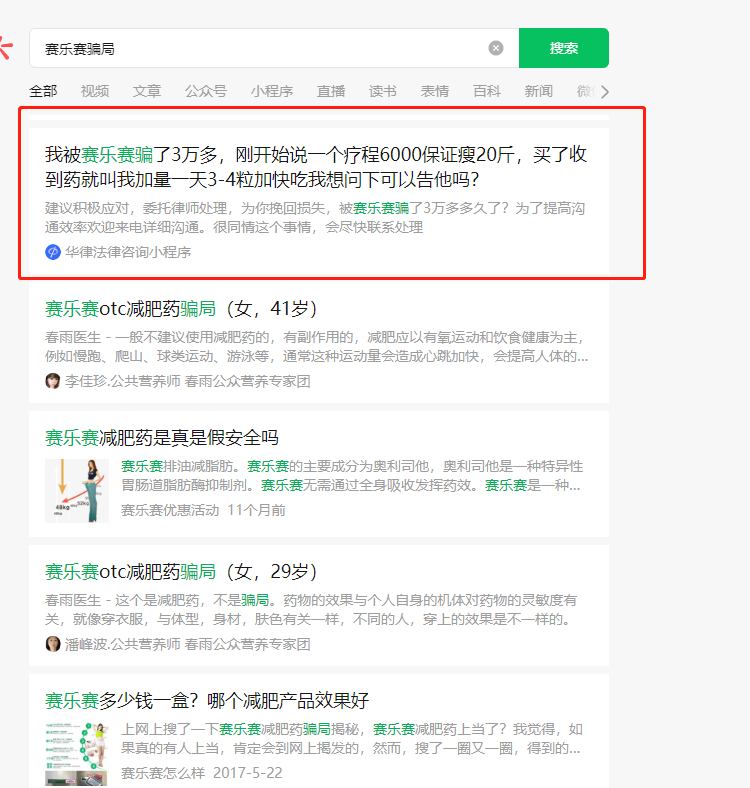Screen dimensions: 750x788
Task: Switch to the 公众号 tab
Action: pyautogui.click(x=206, y=91)
